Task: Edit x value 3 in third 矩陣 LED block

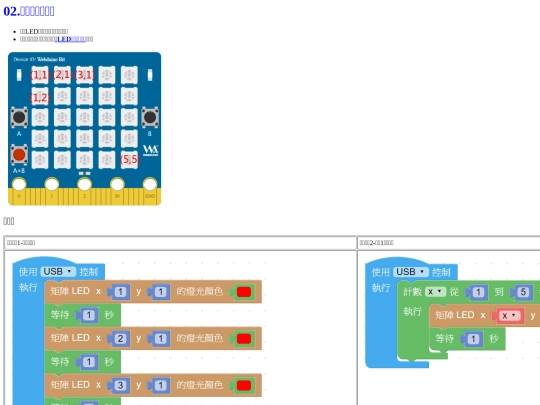Action: click(120, 385)
